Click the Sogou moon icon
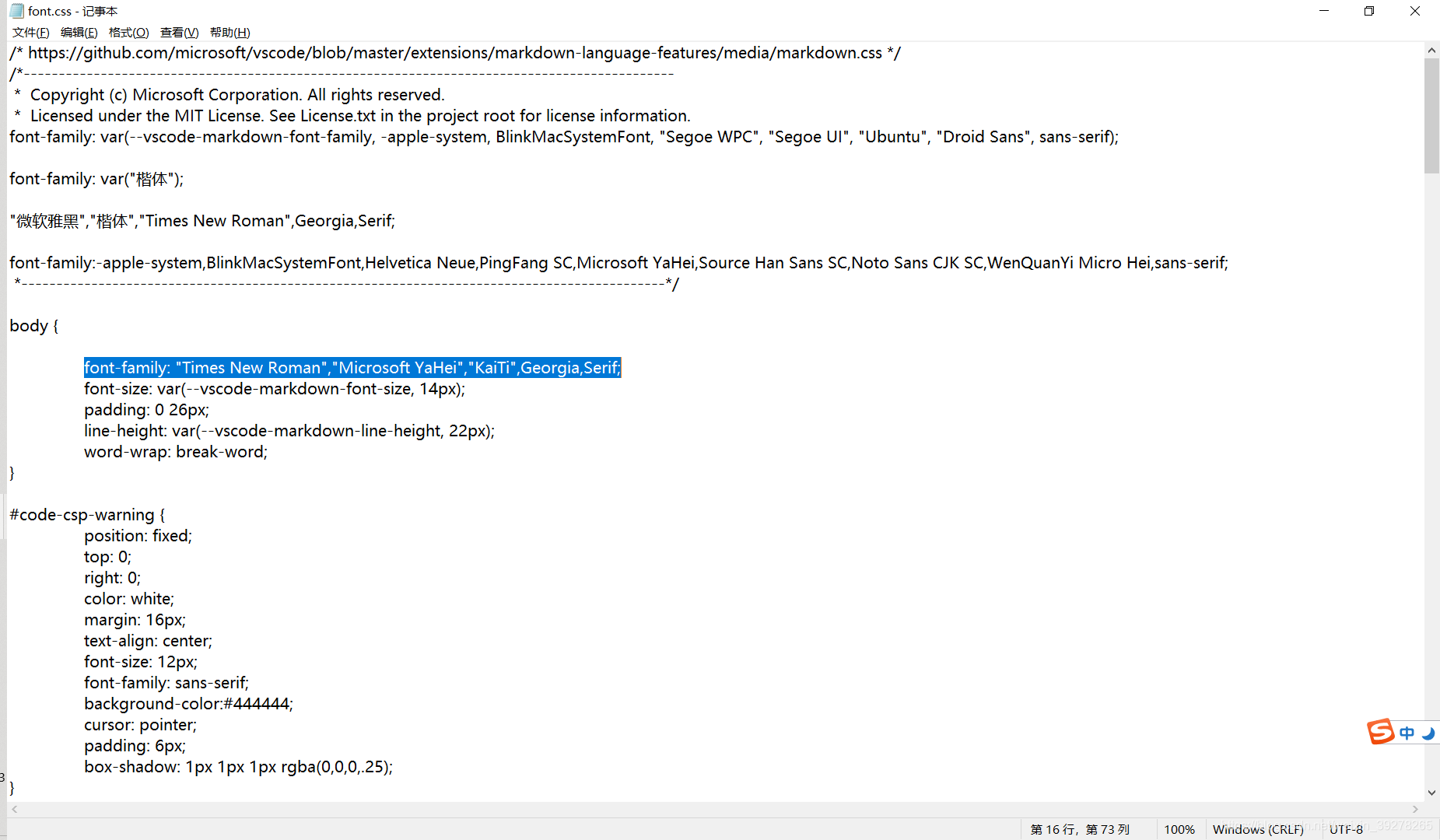Viewport: 1440px width, 840px height. point(1428,733)
